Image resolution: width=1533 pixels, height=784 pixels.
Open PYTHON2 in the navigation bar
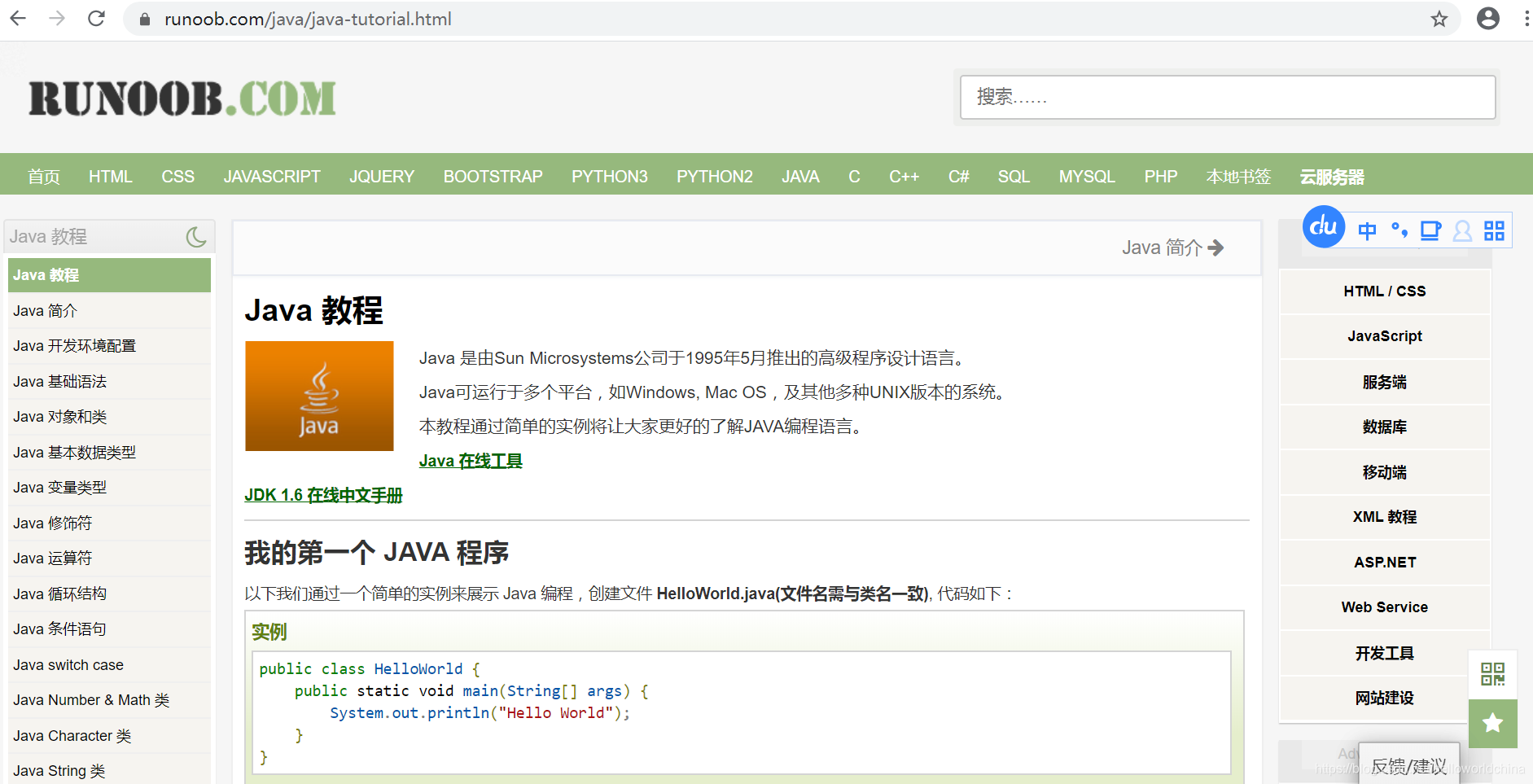(715, 177)
